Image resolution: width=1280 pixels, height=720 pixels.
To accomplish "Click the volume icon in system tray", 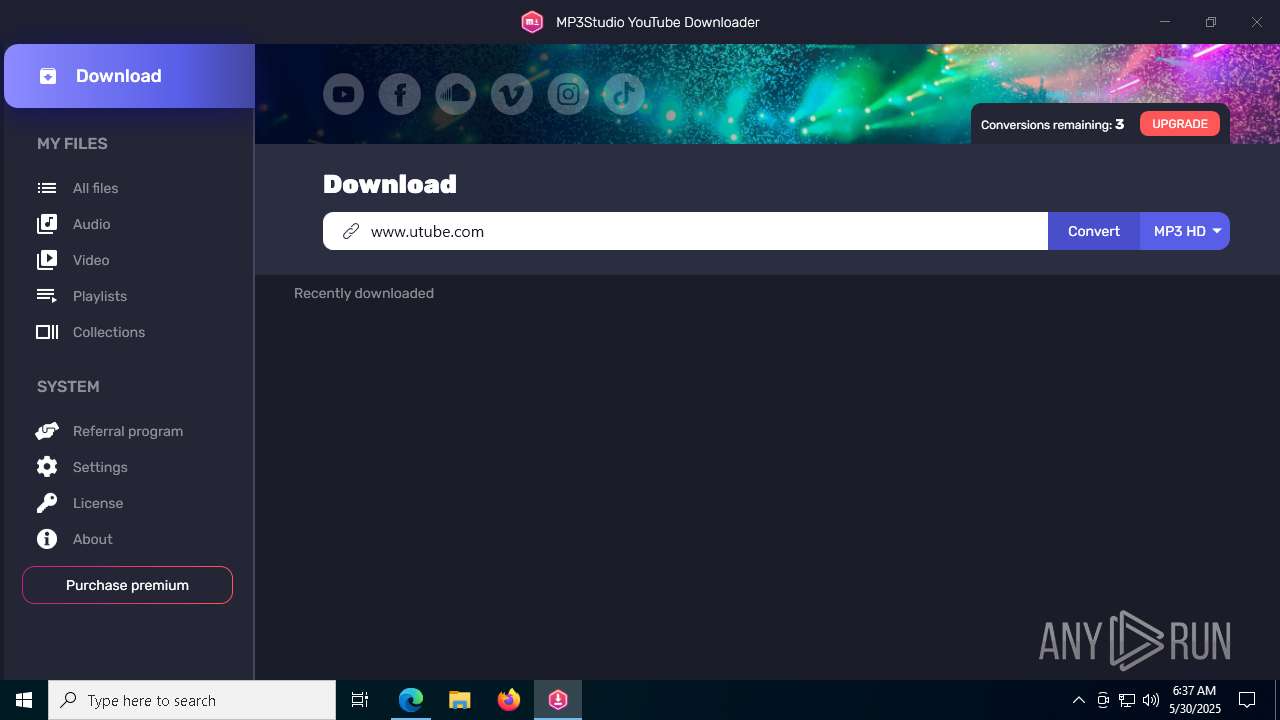I will (1151, 700).
